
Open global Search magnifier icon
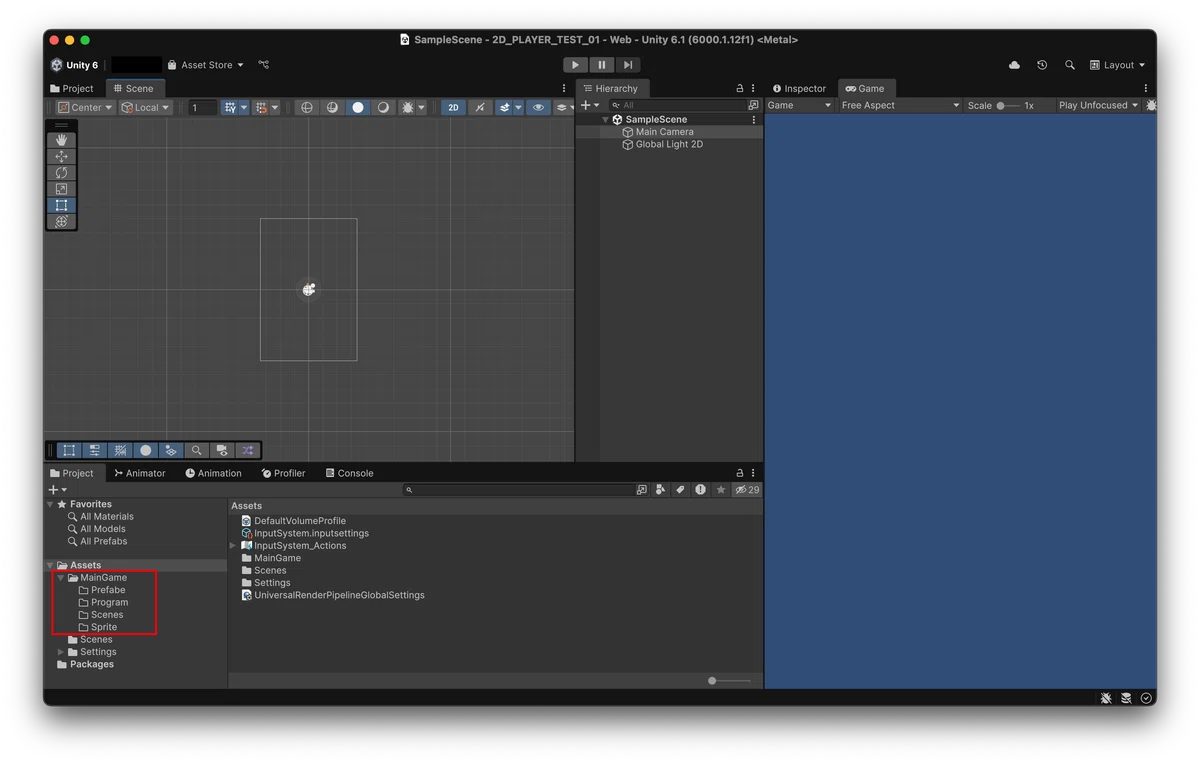[x=1070, y=65]
